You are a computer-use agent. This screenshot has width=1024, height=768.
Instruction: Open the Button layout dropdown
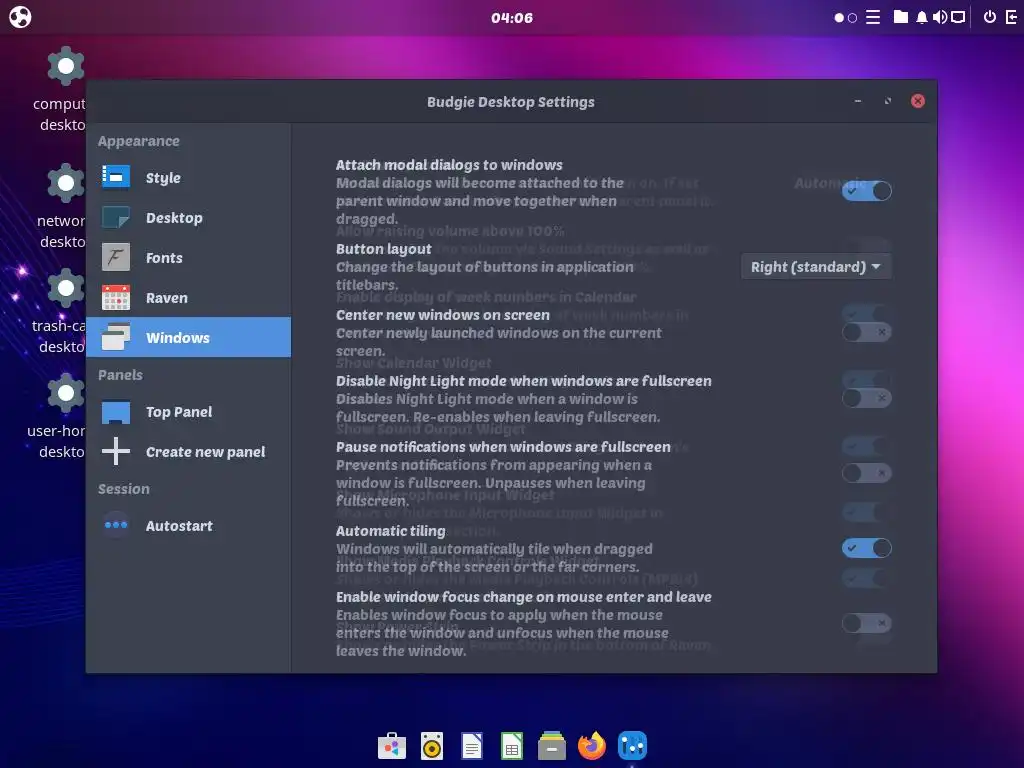coord(816,266)
